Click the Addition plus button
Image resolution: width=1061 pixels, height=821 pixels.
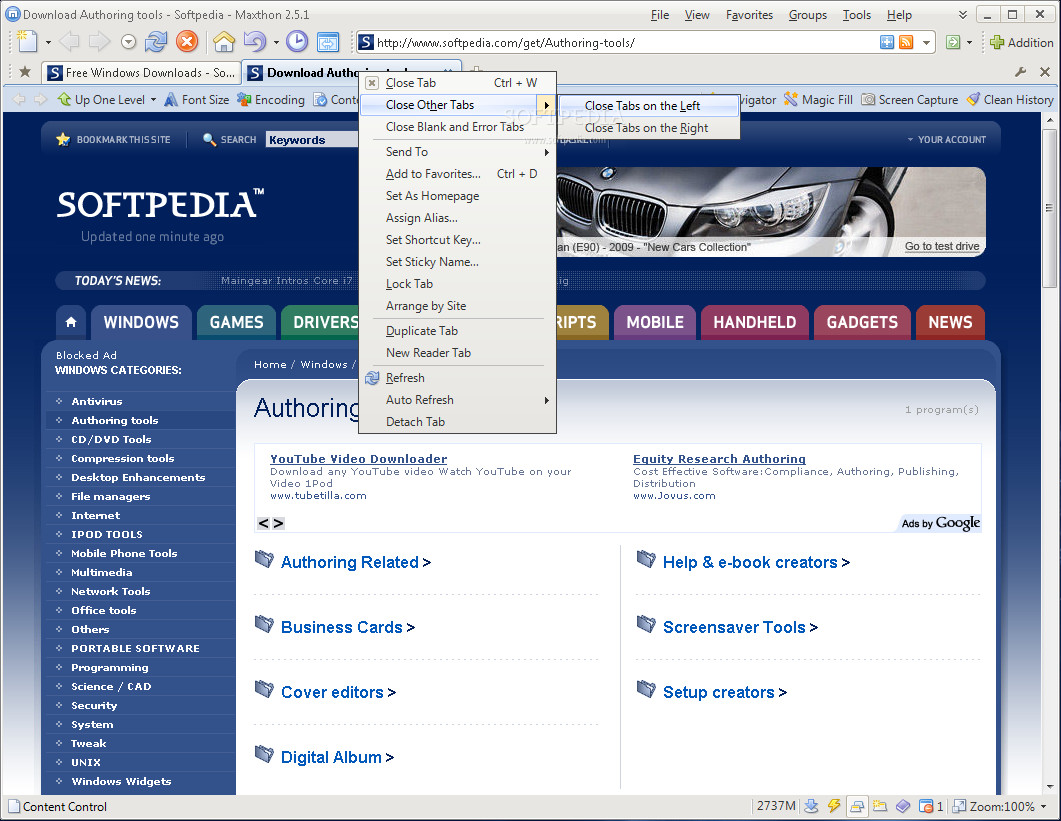pyautogui.click(x=1021, y=43)
